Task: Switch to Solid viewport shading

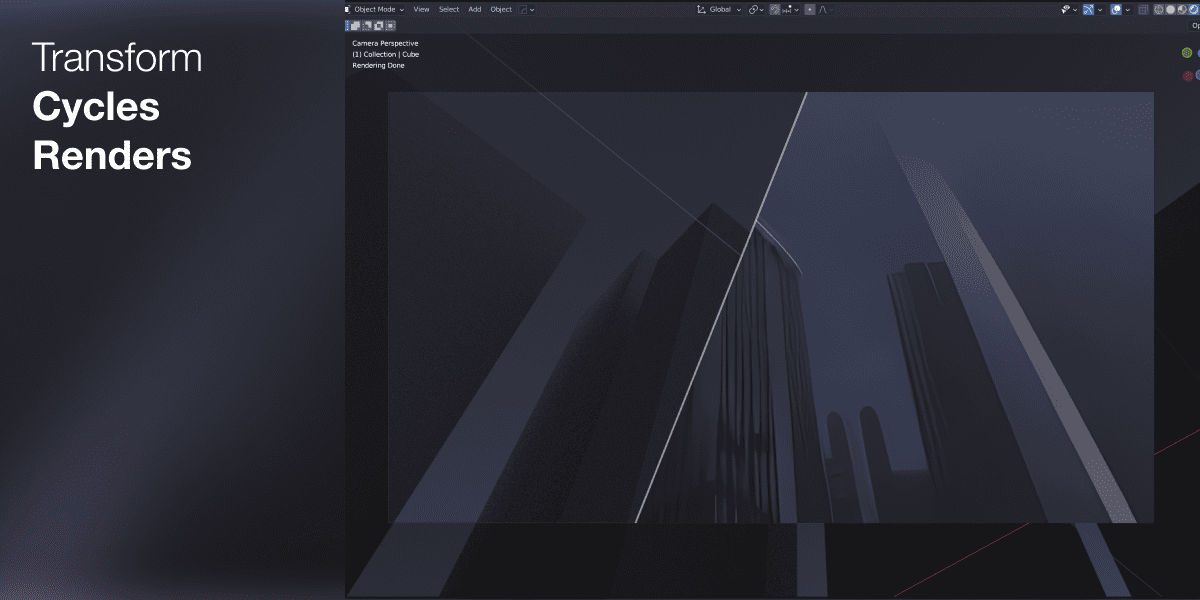Action: coord(1171,9)
